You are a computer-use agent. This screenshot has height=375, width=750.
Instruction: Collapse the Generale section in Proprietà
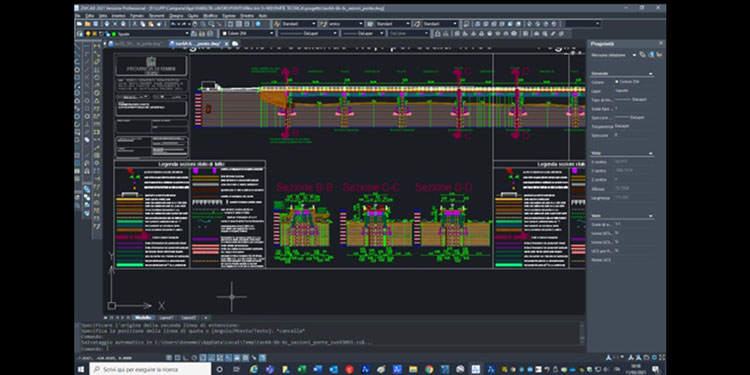651,74
